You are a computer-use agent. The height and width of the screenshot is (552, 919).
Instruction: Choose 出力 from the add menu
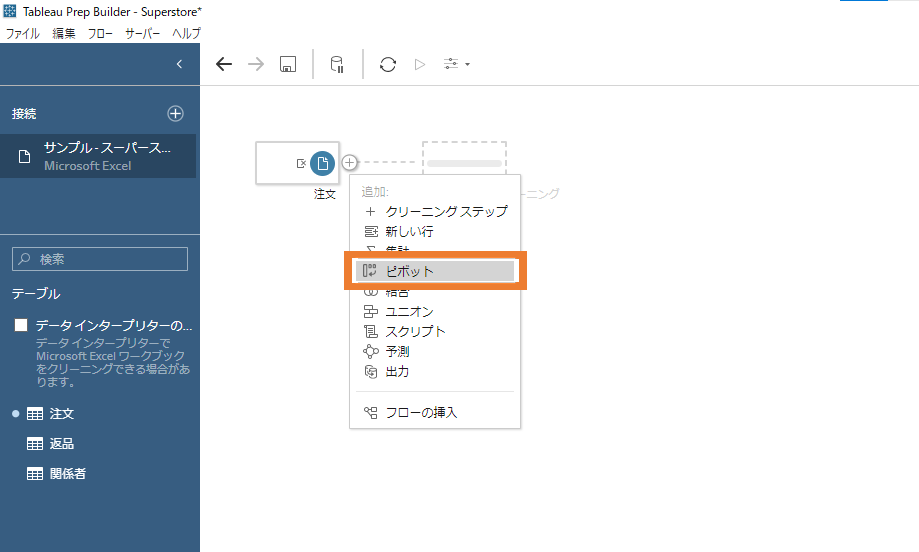point(435,372)
